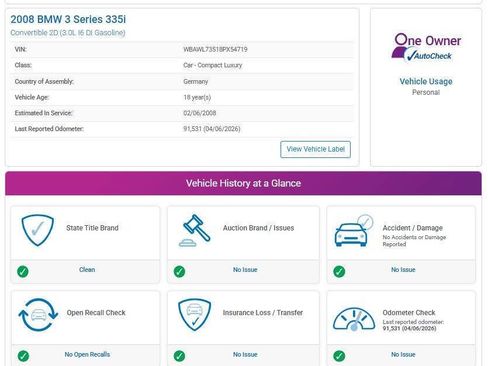
Task: Click green checkmark under Odometer Check
Action: click(x=339, y=356)
